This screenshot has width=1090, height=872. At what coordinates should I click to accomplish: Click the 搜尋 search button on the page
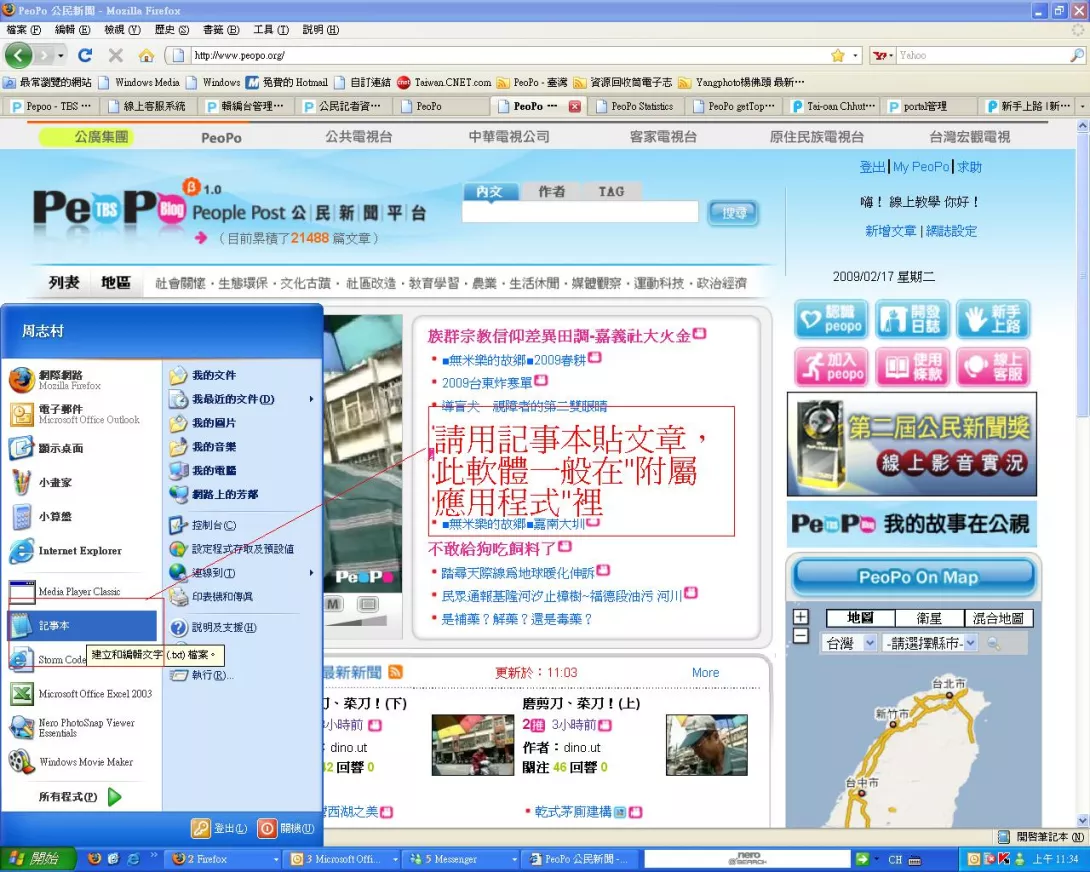pyautogui.click(x=733, y=213)
